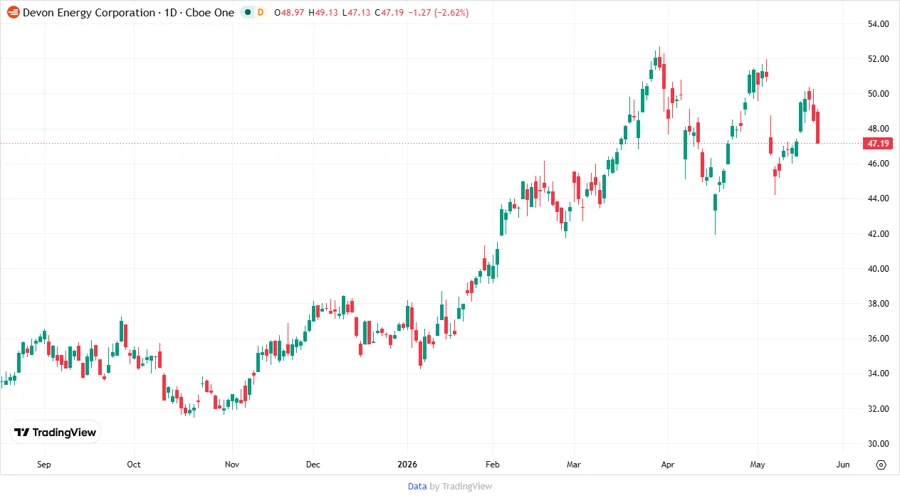900x498 pixels.
Task: Click the Mar label on time axis
Action: (573, 465)
